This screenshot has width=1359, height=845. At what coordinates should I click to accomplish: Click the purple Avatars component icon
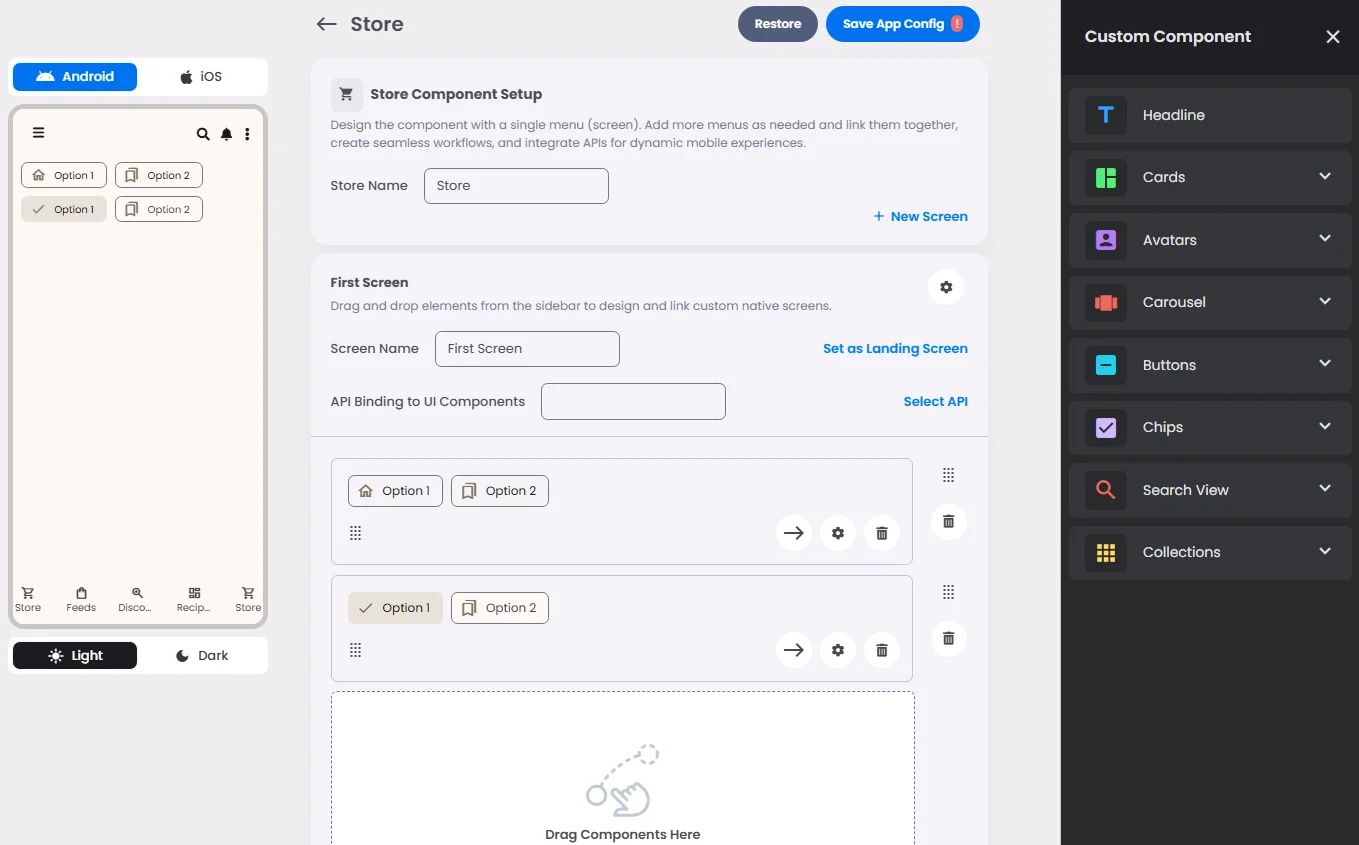pos(1106,240)
